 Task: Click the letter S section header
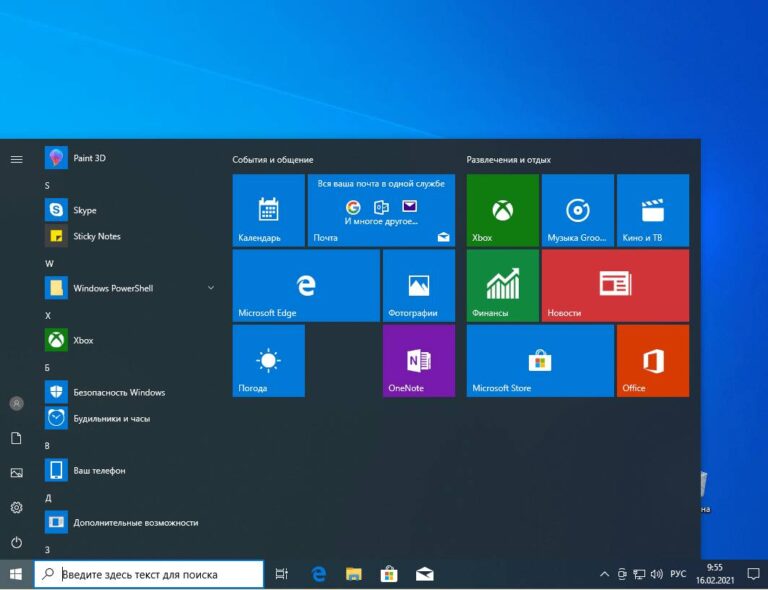tap(48, 186)
